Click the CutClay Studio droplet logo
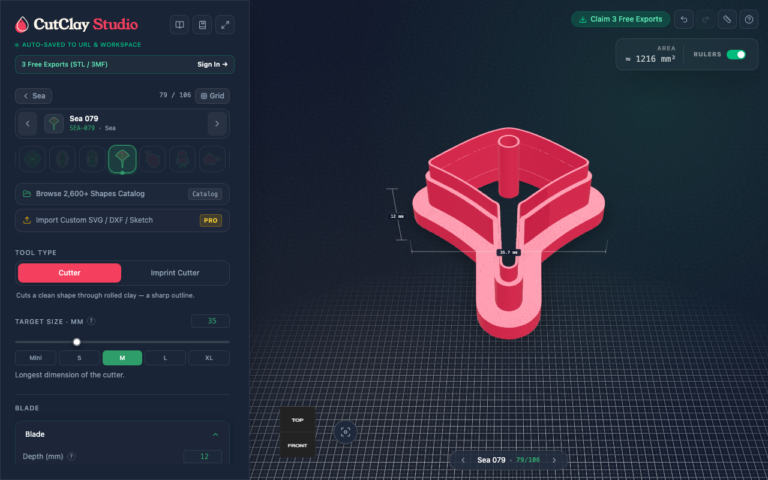 (x=22, y=24)
